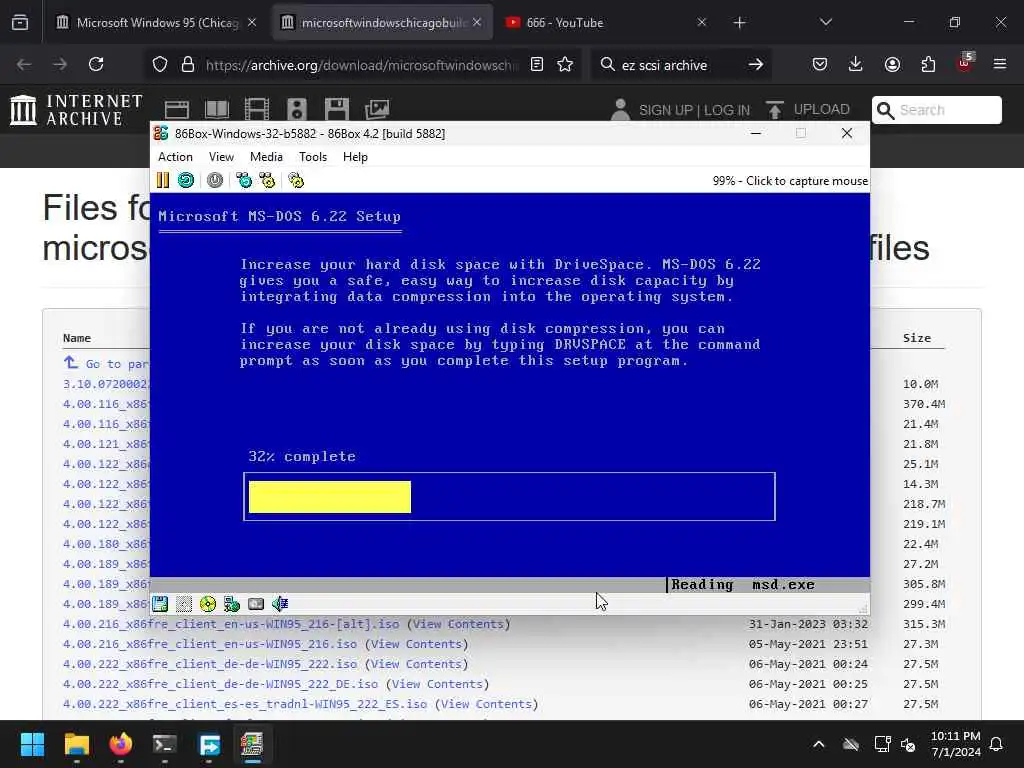Viewport: 1024px width, 768px height.
Task: Click the grey ACPI shutdown power icon
Action: 215,180
